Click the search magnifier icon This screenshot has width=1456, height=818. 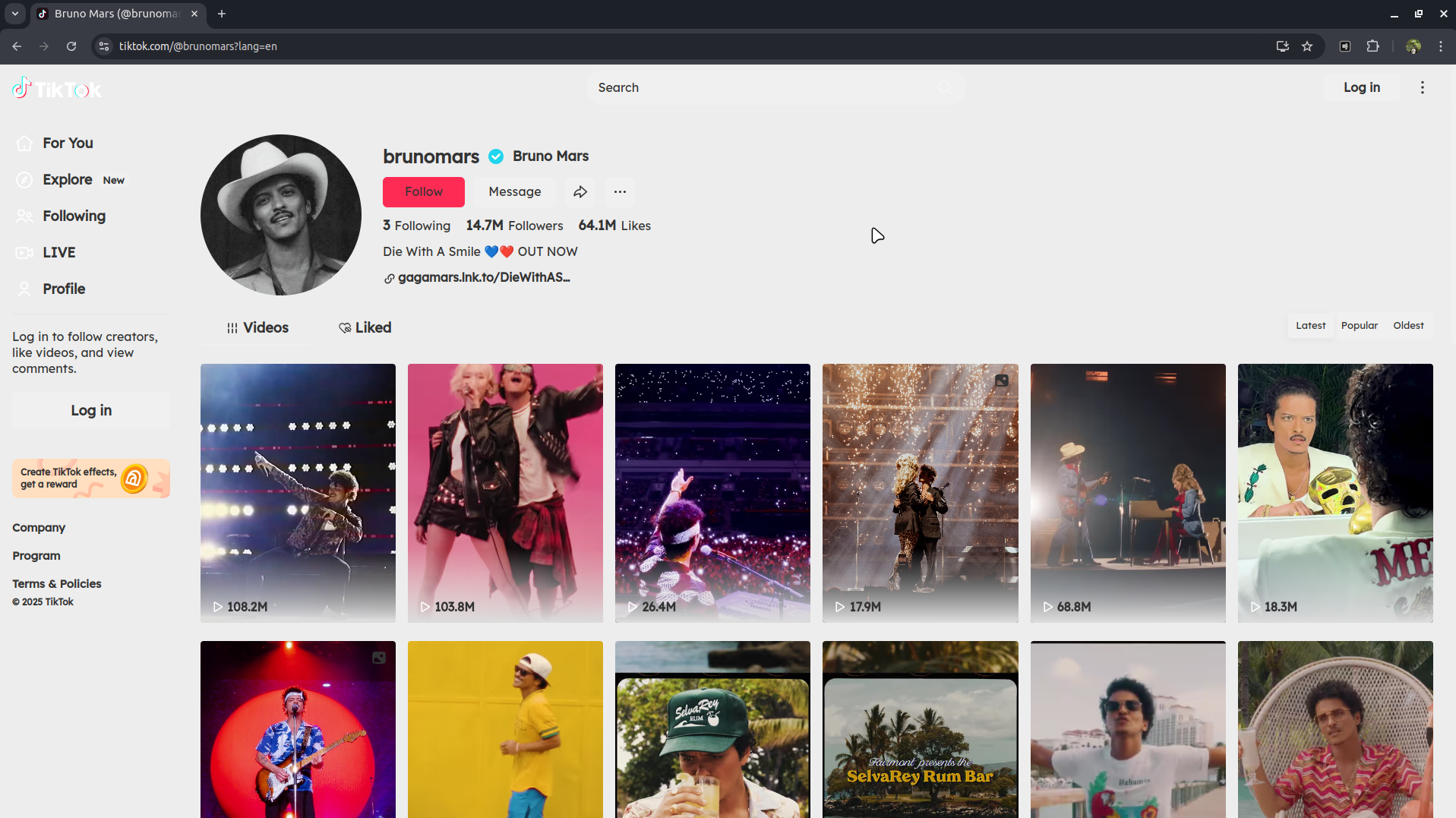pos(944,87)
